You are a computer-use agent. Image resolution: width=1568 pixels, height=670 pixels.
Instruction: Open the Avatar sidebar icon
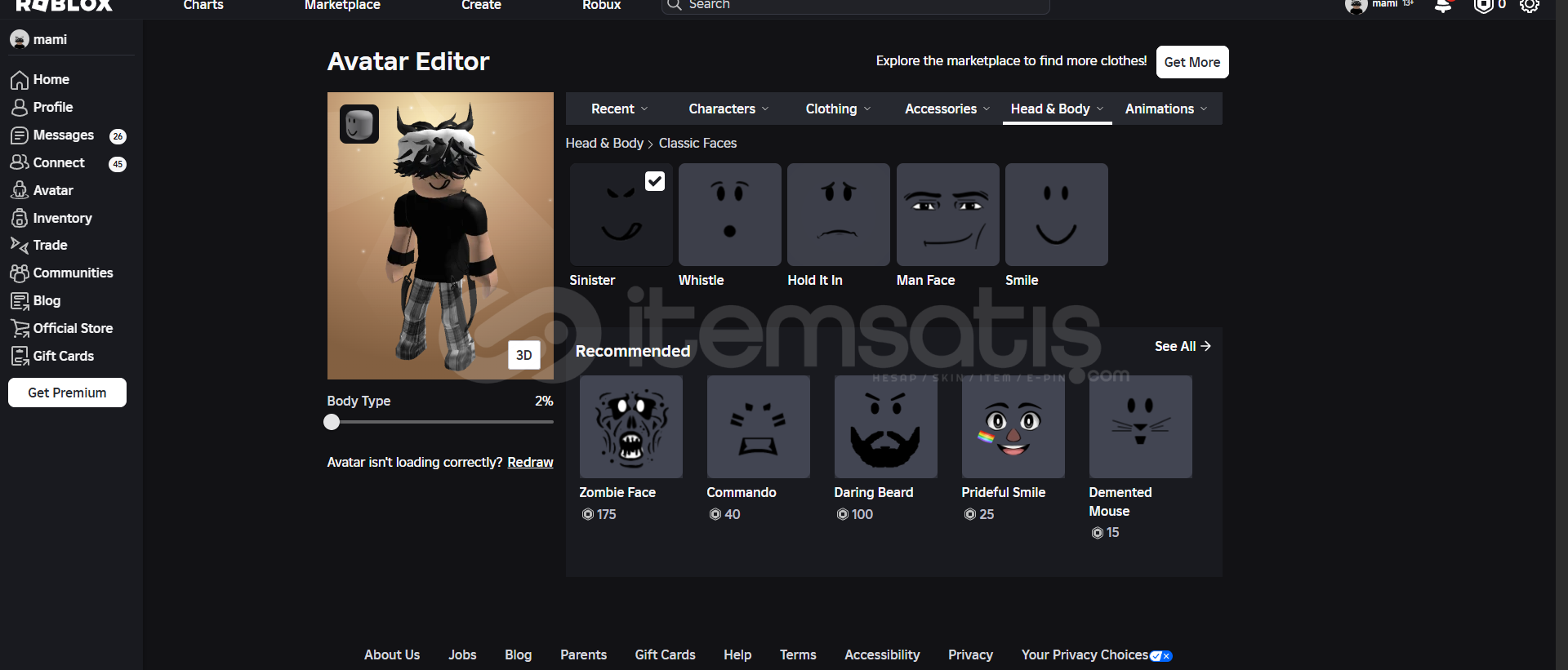click(20, 191)
